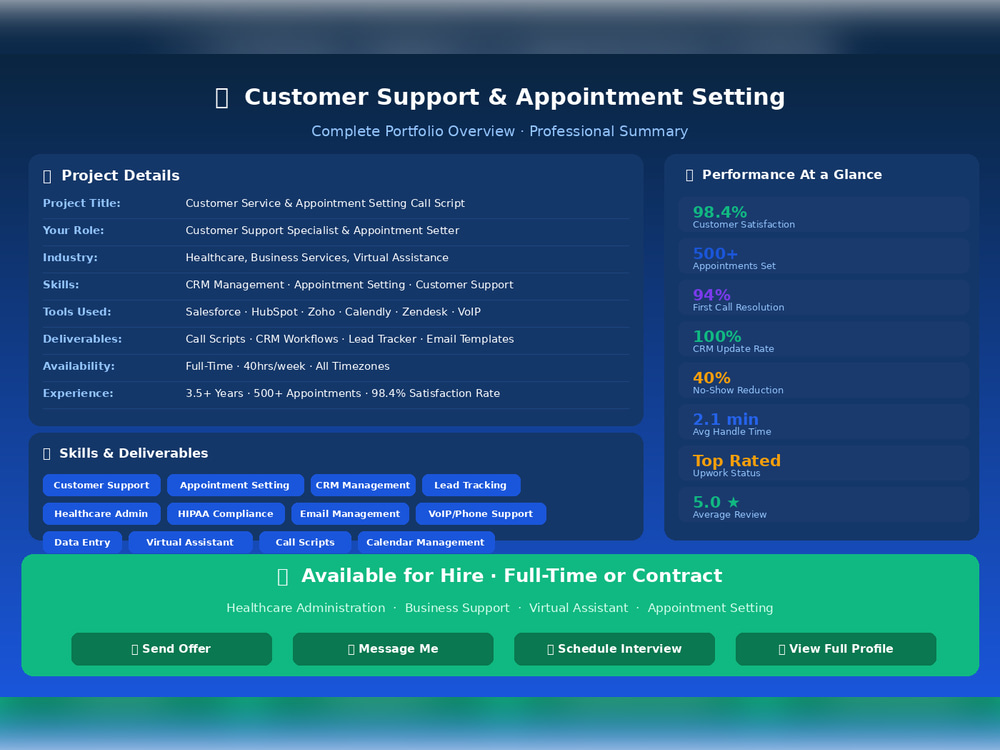Click the icon beside the main page title
The width and height of the screenshot is (1000, 750).
pos(222,98)
